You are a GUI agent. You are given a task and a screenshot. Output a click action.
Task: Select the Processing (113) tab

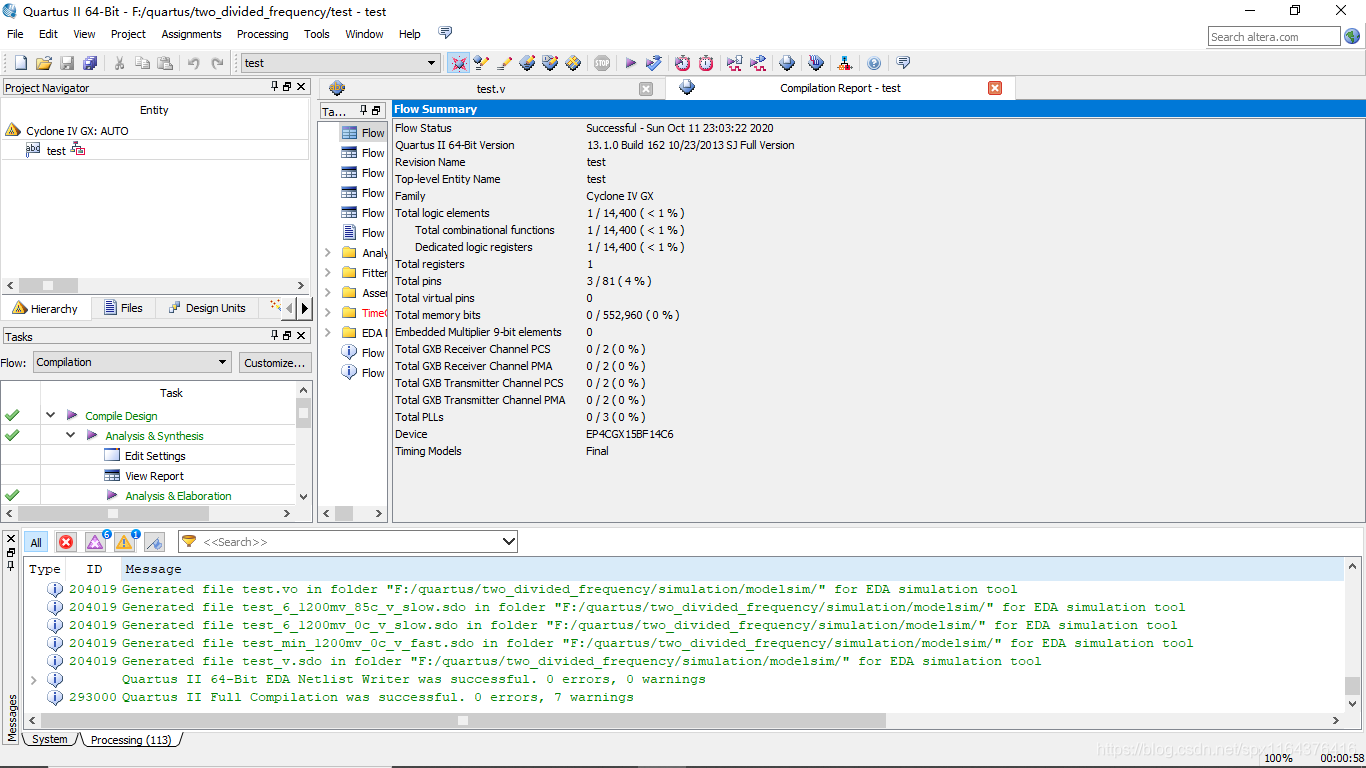pos(131,740)
